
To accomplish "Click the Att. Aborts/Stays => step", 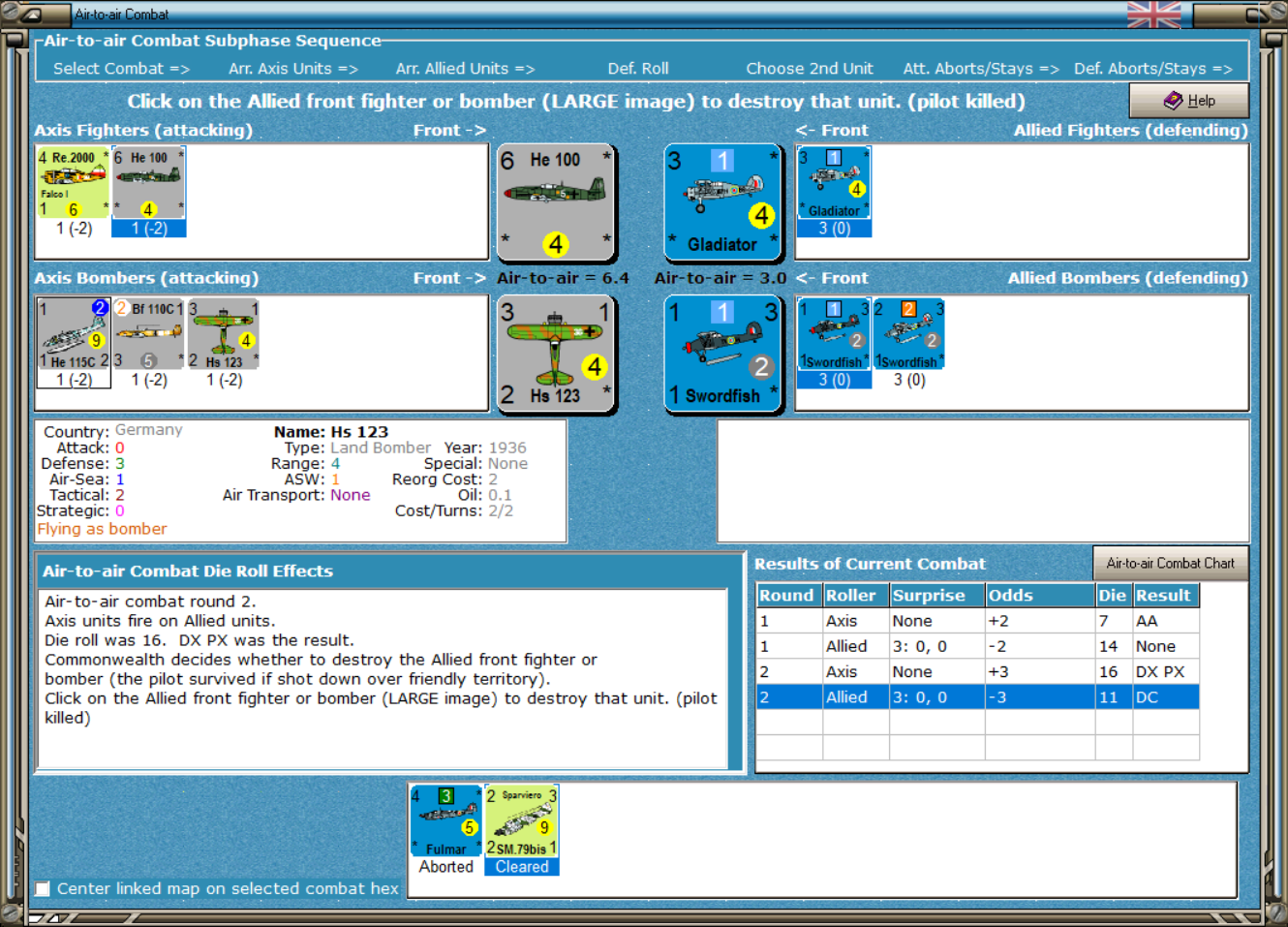I will pyautogui.click(x=981, y=69).
